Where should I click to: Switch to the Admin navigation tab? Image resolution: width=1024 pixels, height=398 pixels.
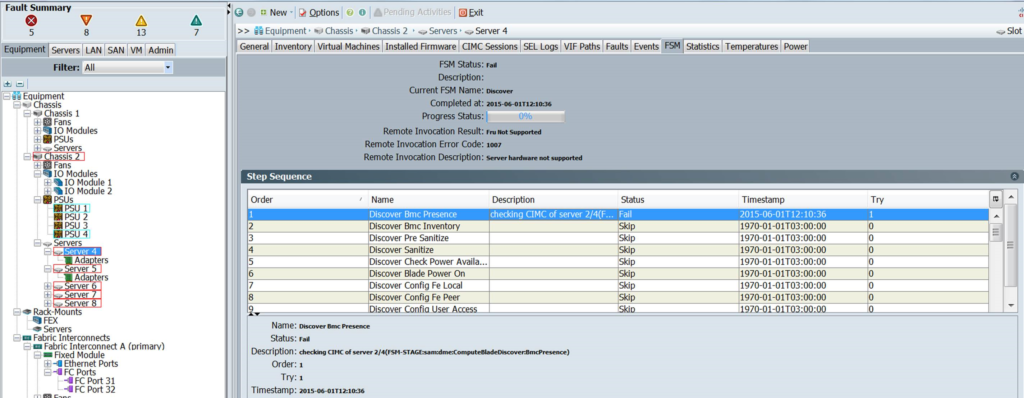click(161, 50)
